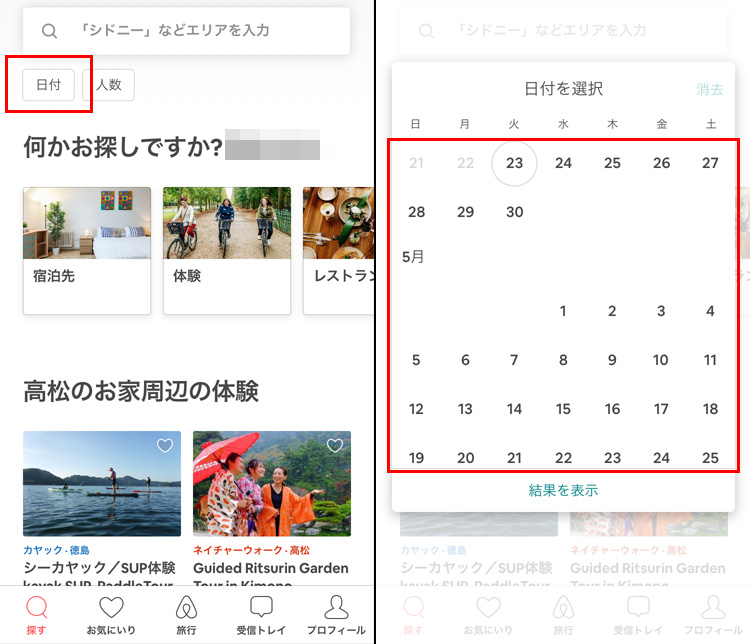Select May 5 in the calendar

416,360
